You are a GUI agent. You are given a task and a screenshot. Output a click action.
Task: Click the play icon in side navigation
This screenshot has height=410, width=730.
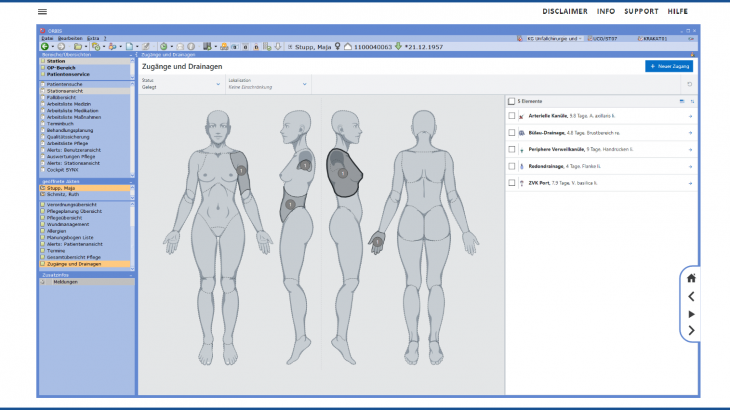coord(691,314)
